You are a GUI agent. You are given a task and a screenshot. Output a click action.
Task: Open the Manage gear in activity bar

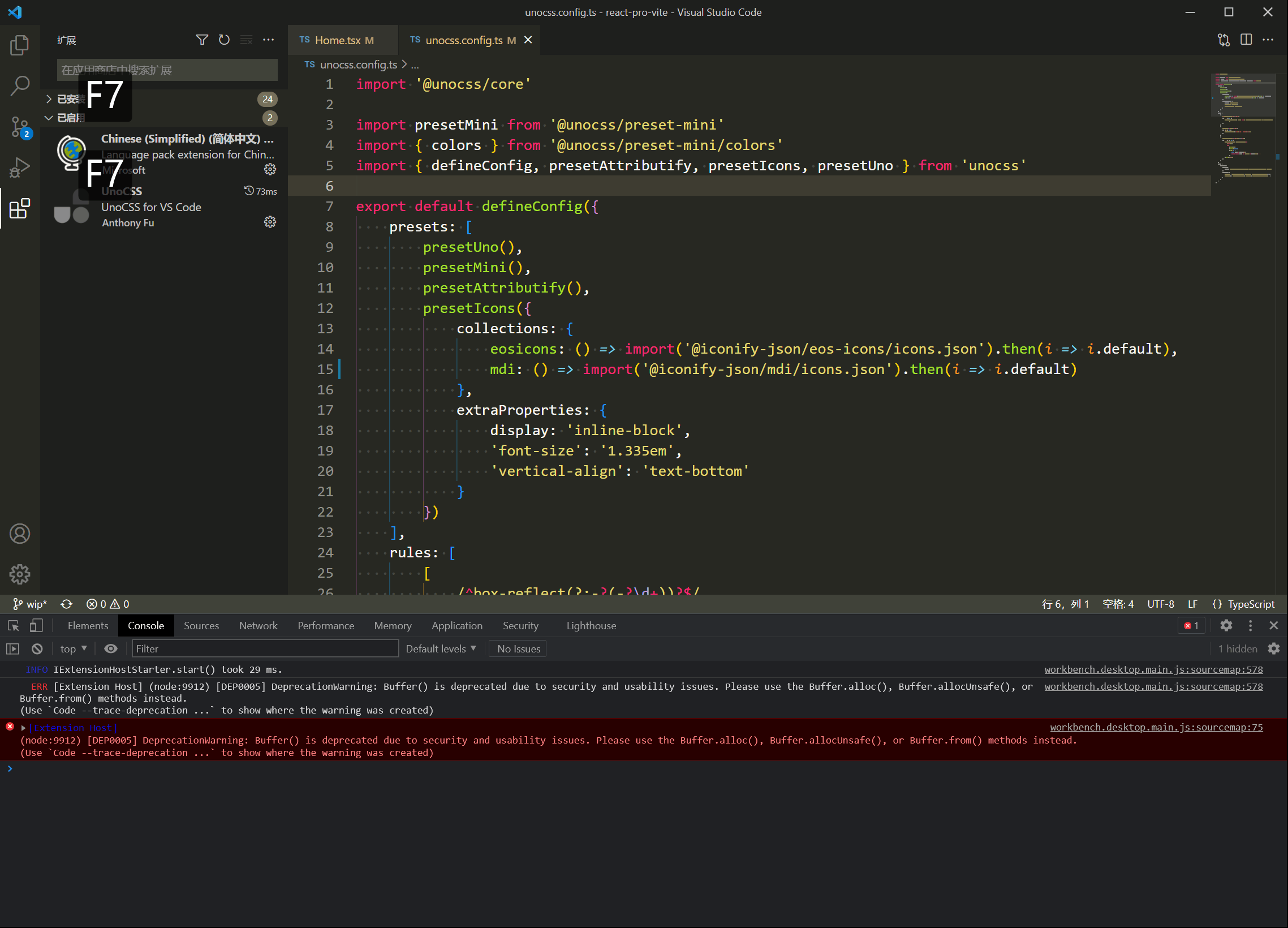20,574
